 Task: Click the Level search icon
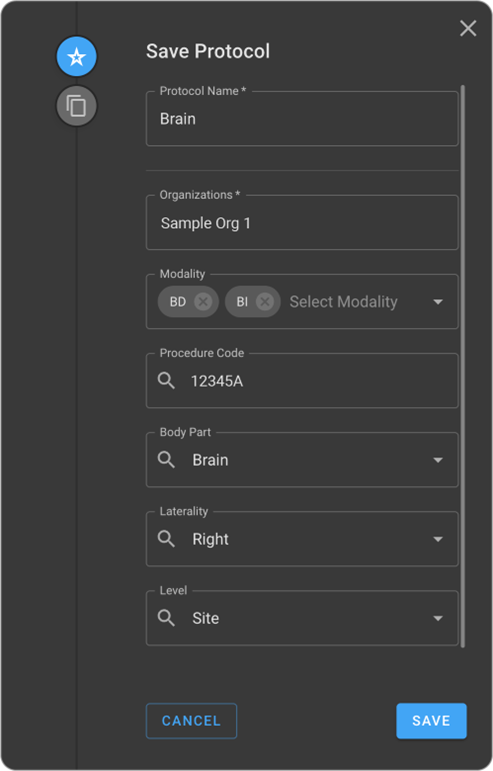[x=166, y=618]
